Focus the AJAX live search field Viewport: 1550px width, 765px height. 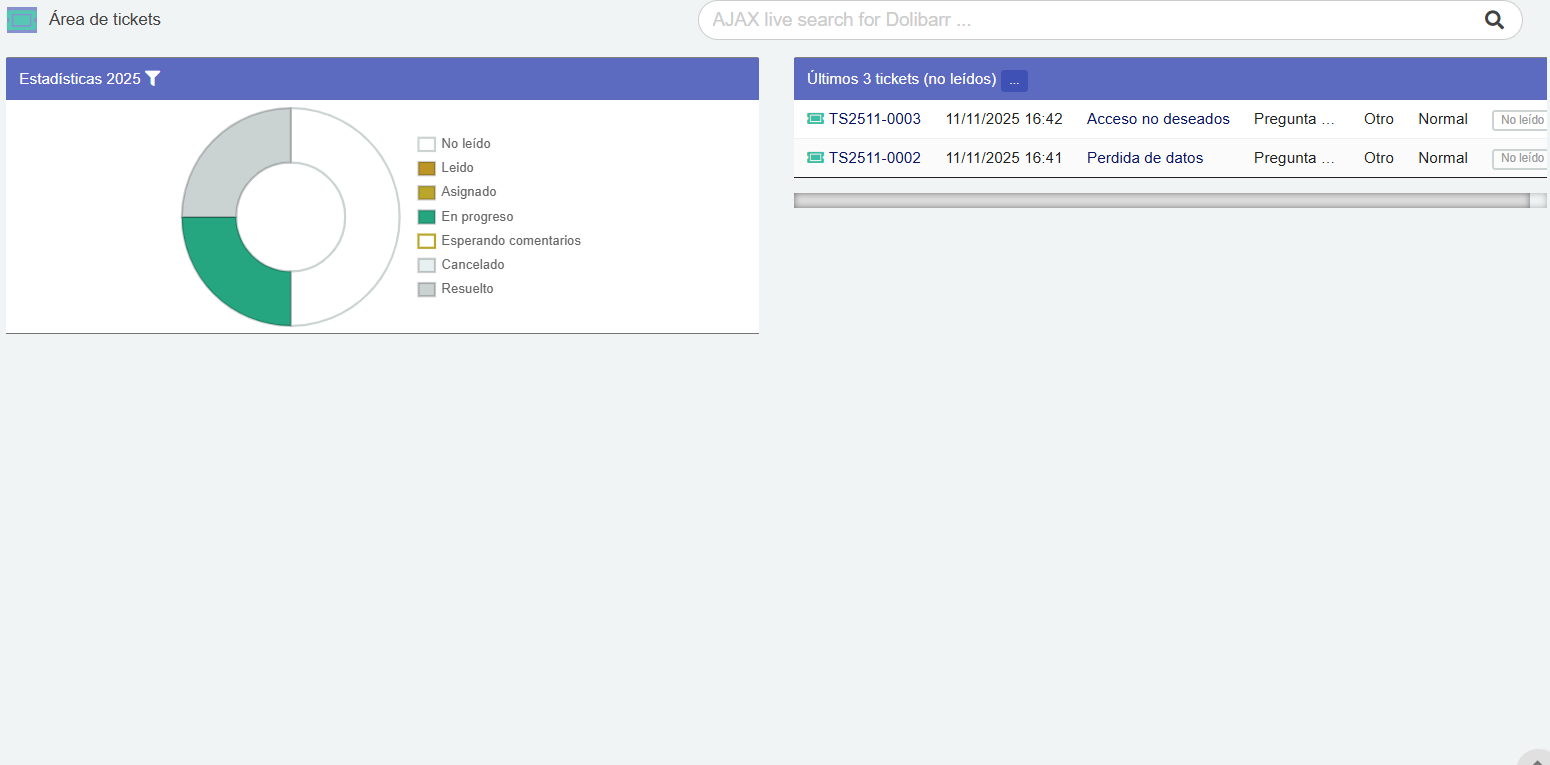(x=1090, y=20)
